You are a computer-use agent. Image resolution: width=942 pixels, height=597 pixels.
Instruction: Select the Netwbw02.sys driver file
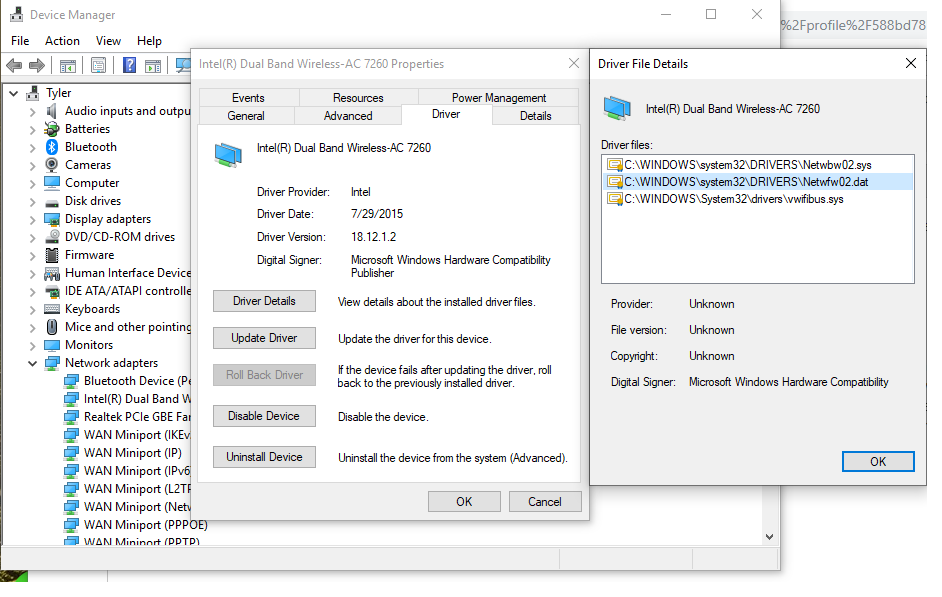click(757, 165)
